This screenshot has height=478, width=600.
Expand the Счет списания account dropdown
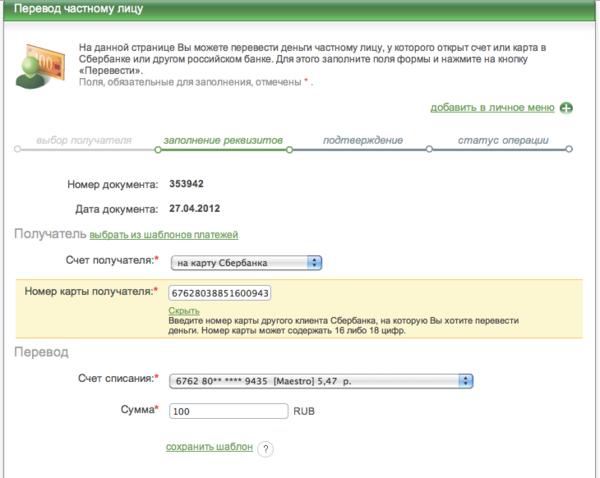click(x=321, y=380)
